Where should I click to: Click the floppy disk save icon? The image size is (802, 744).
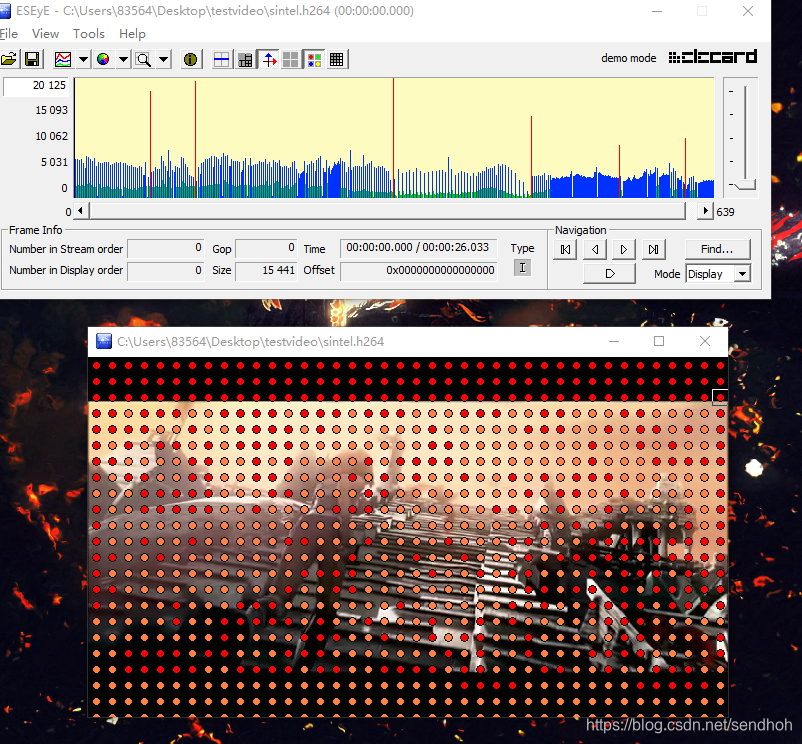32,59
